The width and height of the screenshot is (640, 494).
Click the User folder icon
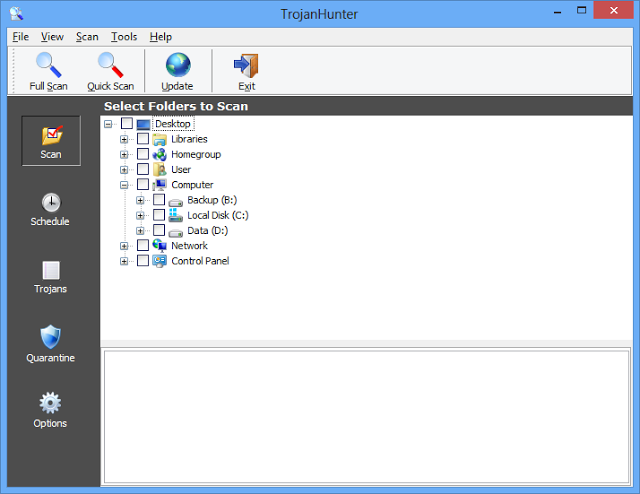point(159,169)
